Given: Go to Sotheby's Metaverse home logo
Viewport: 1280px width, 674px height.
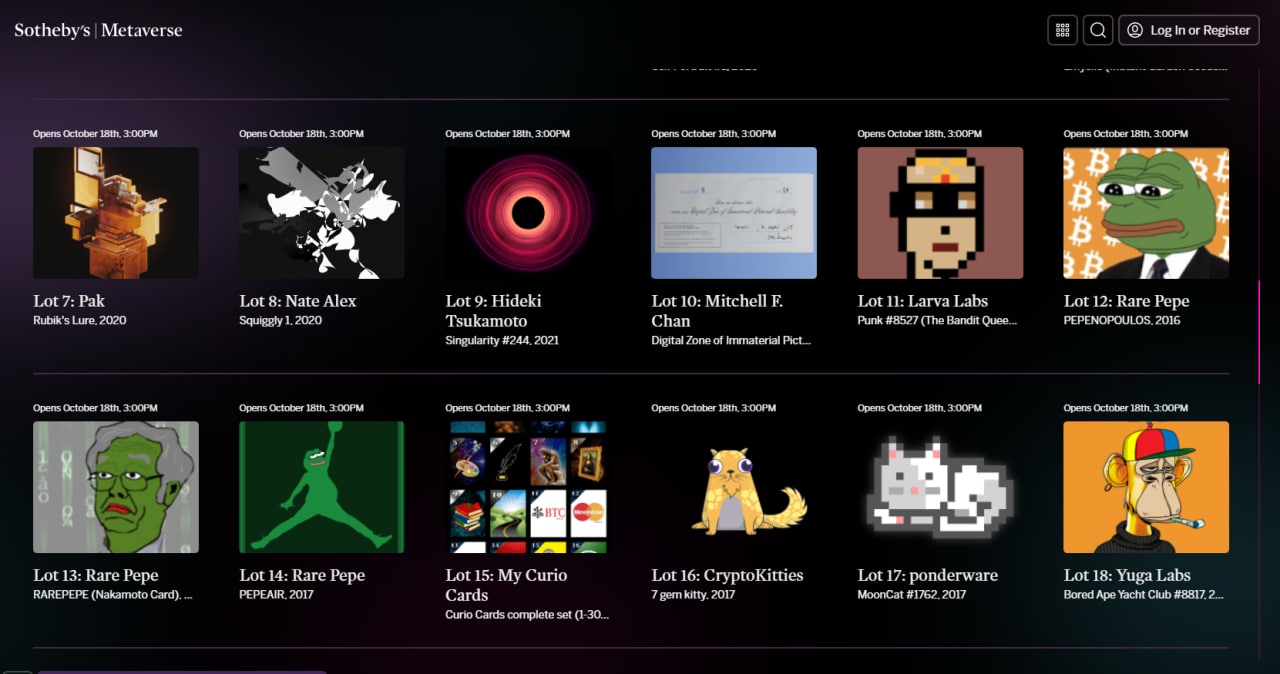Looking at the screenshot, I should coord(98,30).
